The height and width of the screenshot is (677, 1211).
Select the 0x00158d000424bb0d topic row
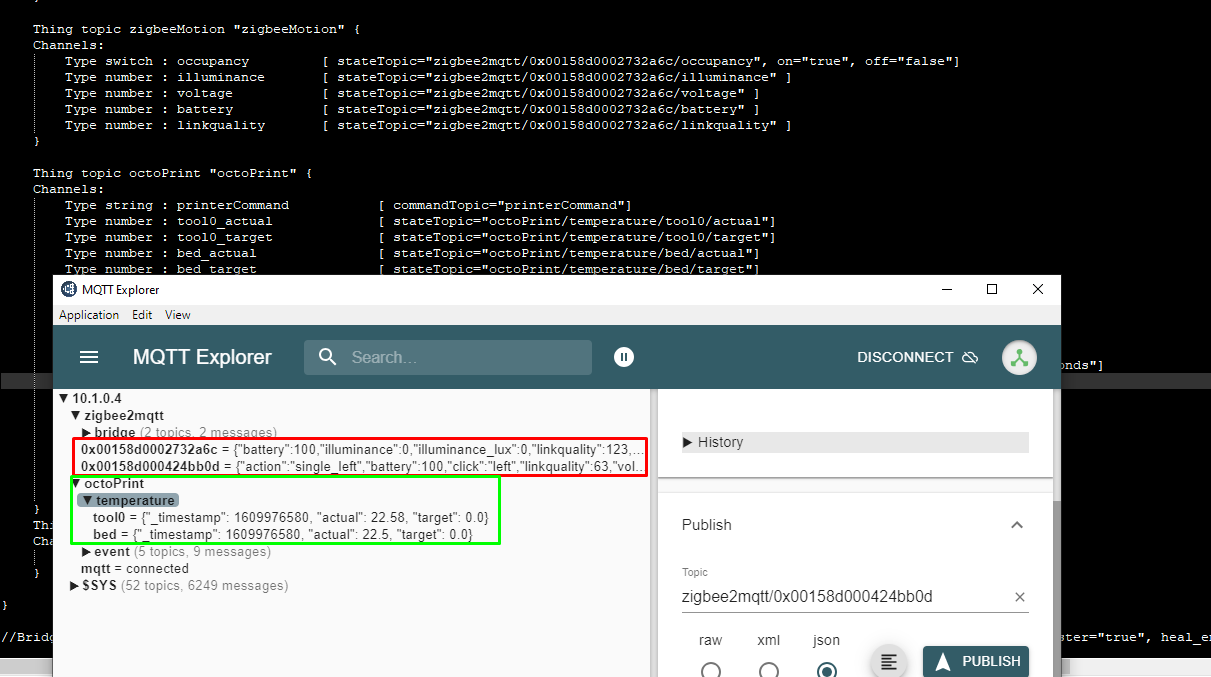pos(362,467)
